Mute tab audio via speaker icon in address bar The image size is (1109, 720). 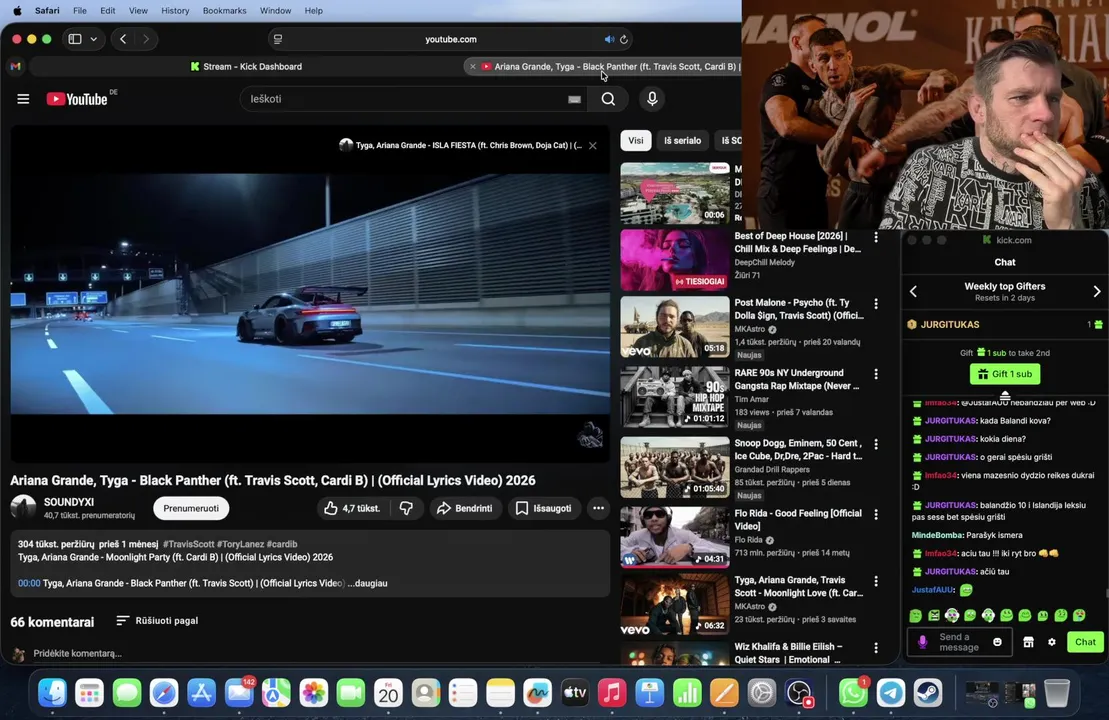609,40
